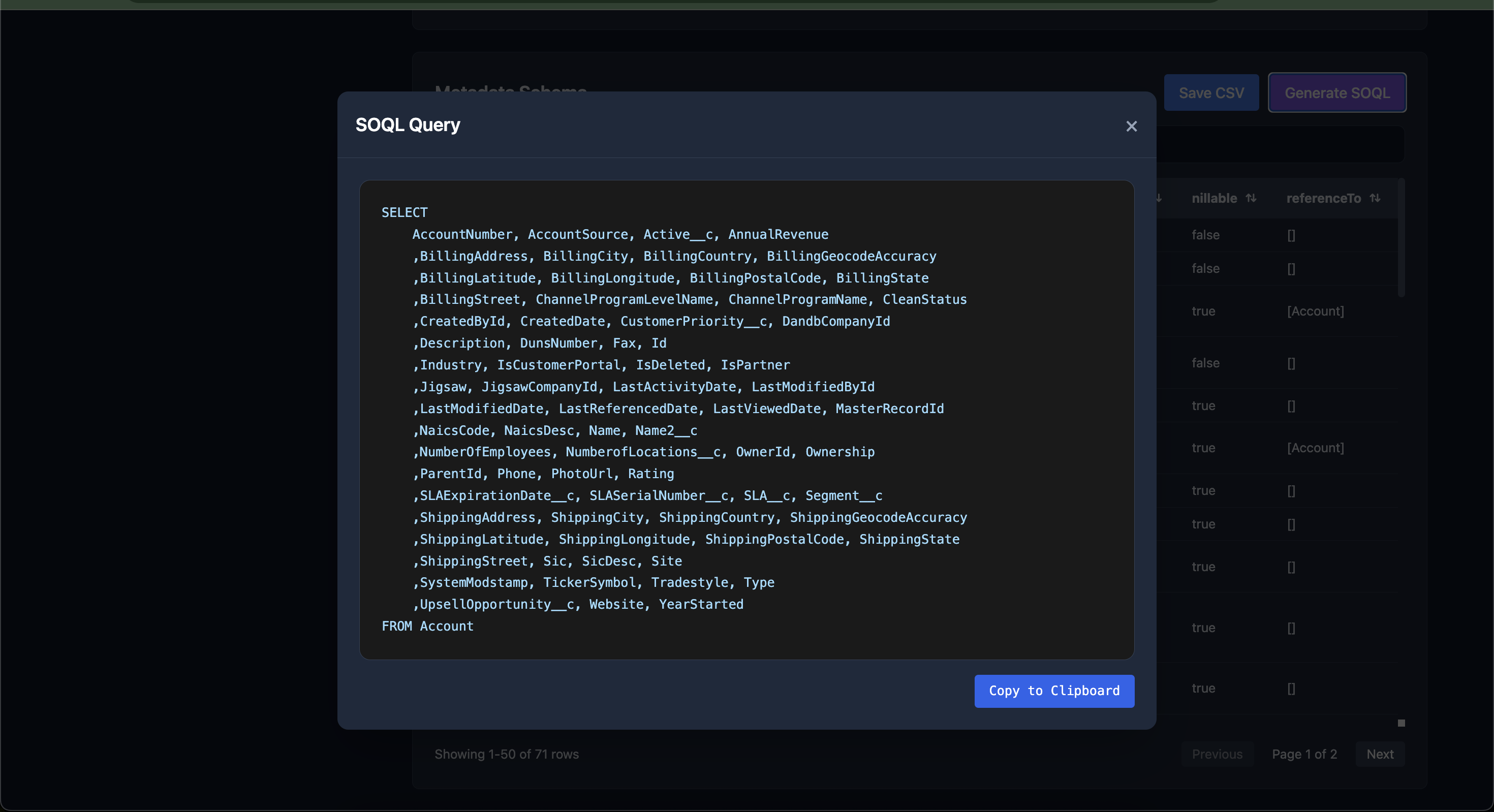The image size is (1494, 812).
Task: Click the first [Account] referenceTo cell
Action: point(1315,311)
